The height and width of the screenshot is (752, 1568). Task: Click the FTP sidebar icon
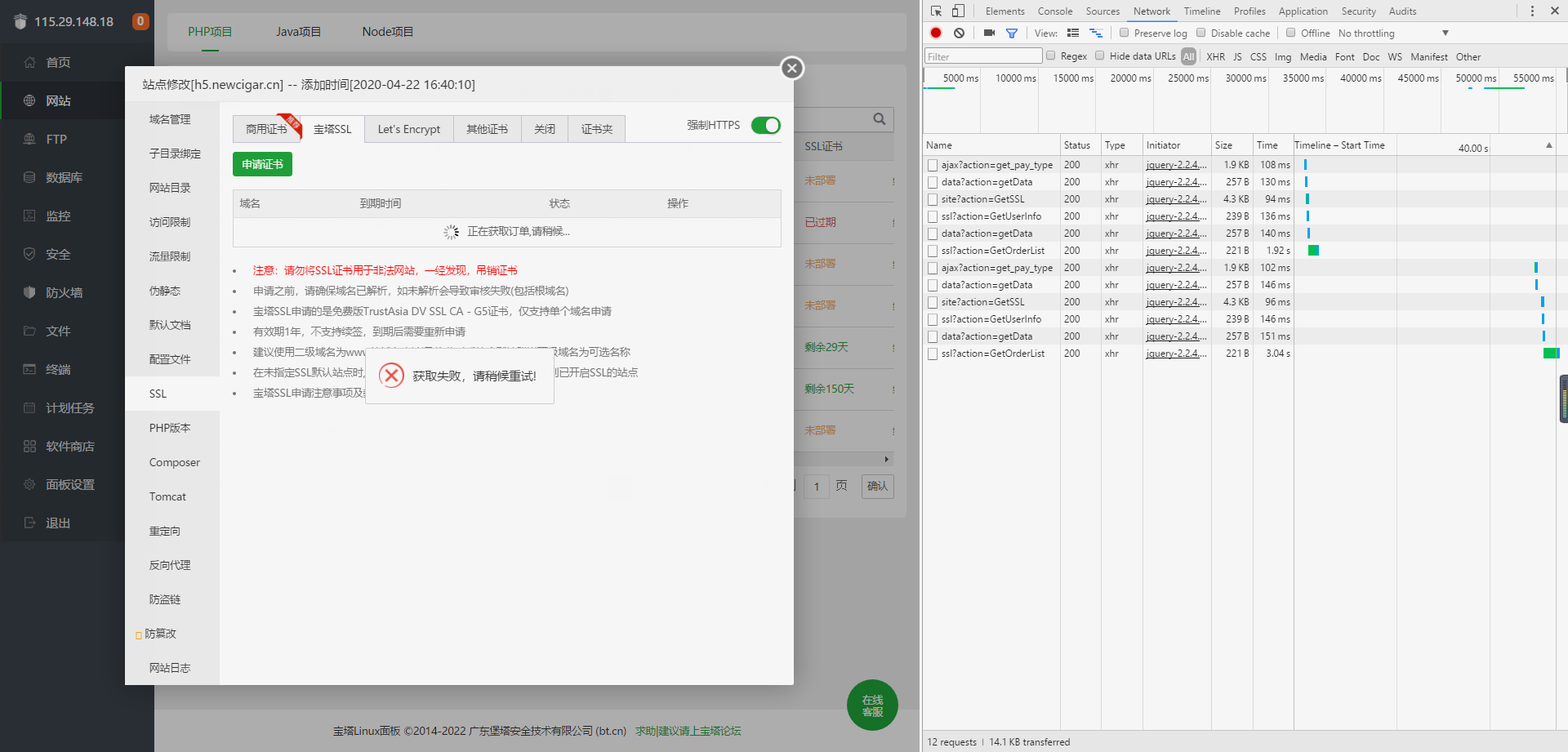pyautogui.click(x=29, y=139)
